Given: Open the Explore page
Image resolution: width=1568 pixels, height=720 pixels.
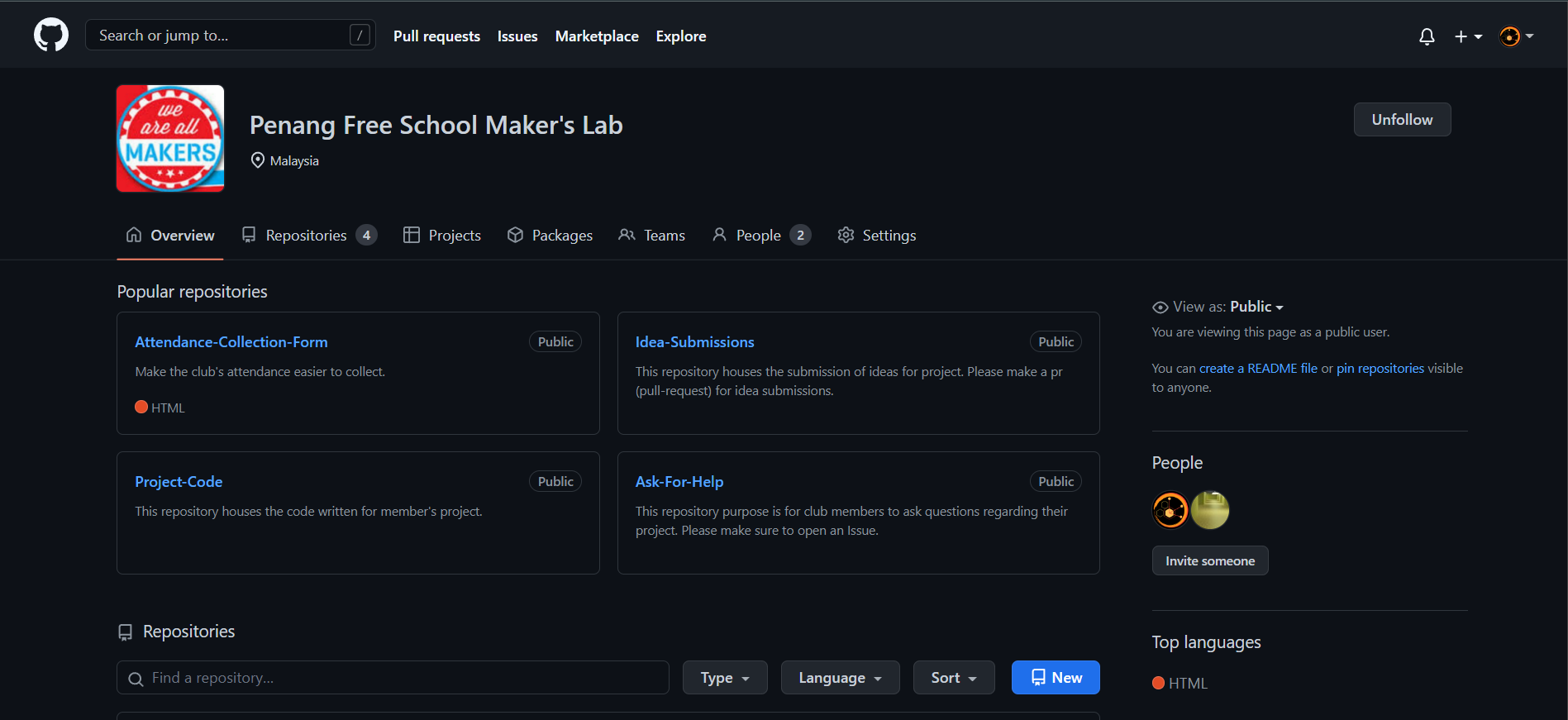Looking at the screenshot, I should (681, 36).
